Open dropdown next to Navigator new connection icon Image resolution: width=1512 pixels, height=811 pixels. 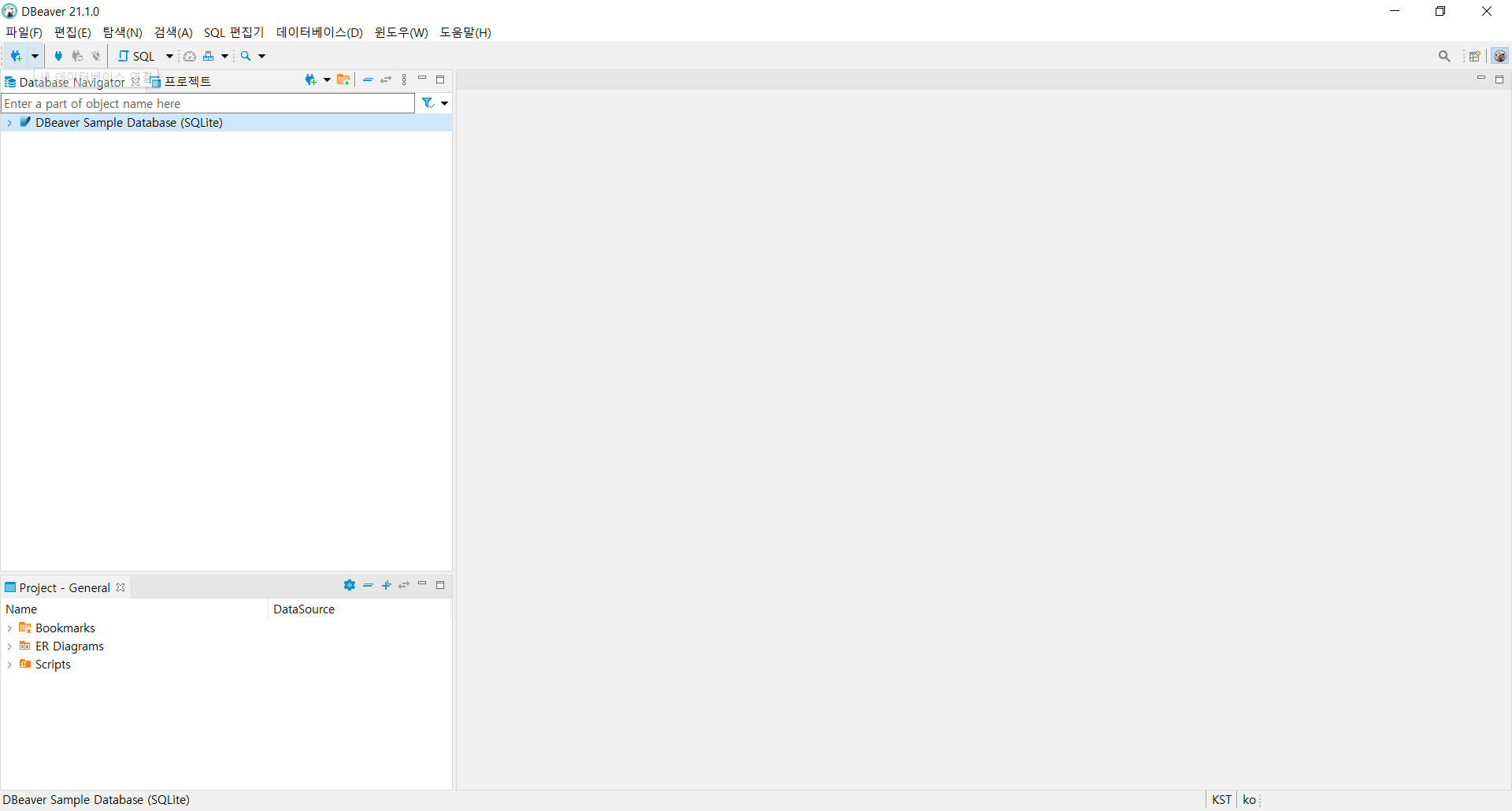tap(327, 80)
